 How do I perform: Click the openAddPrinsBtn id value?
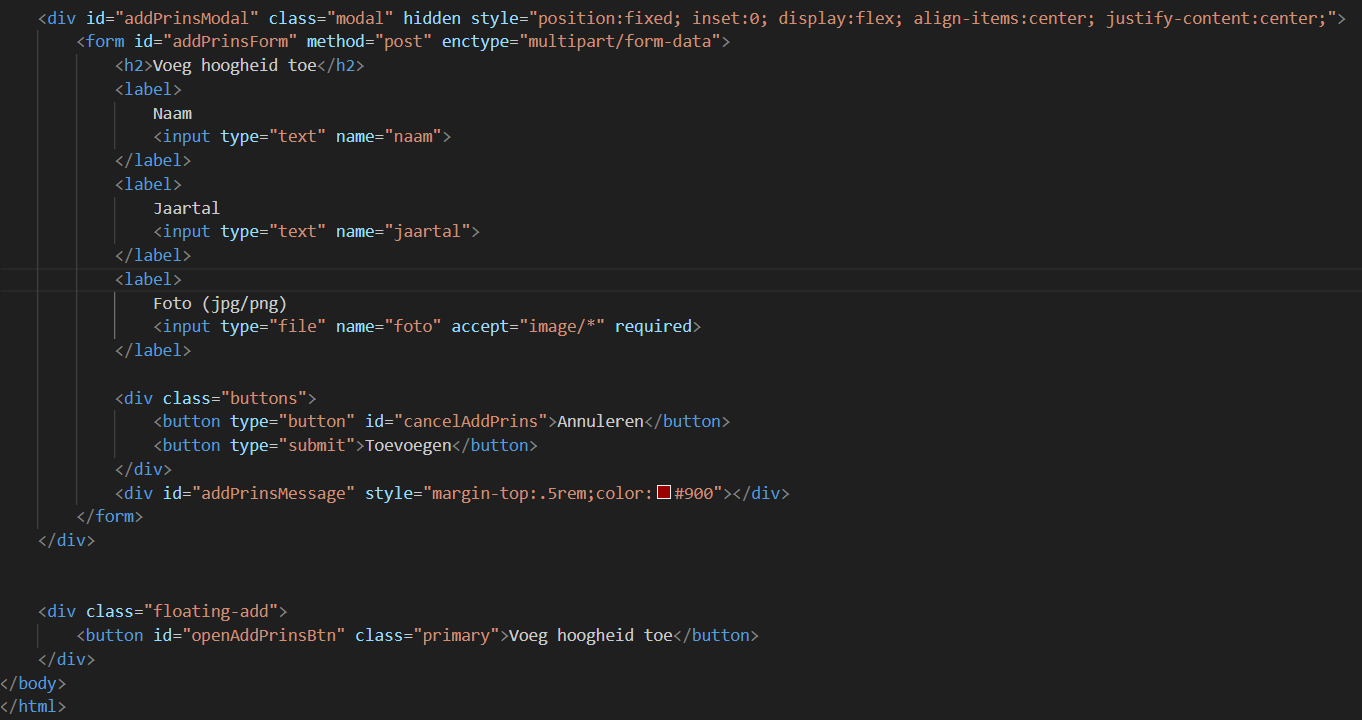point(263,635)
